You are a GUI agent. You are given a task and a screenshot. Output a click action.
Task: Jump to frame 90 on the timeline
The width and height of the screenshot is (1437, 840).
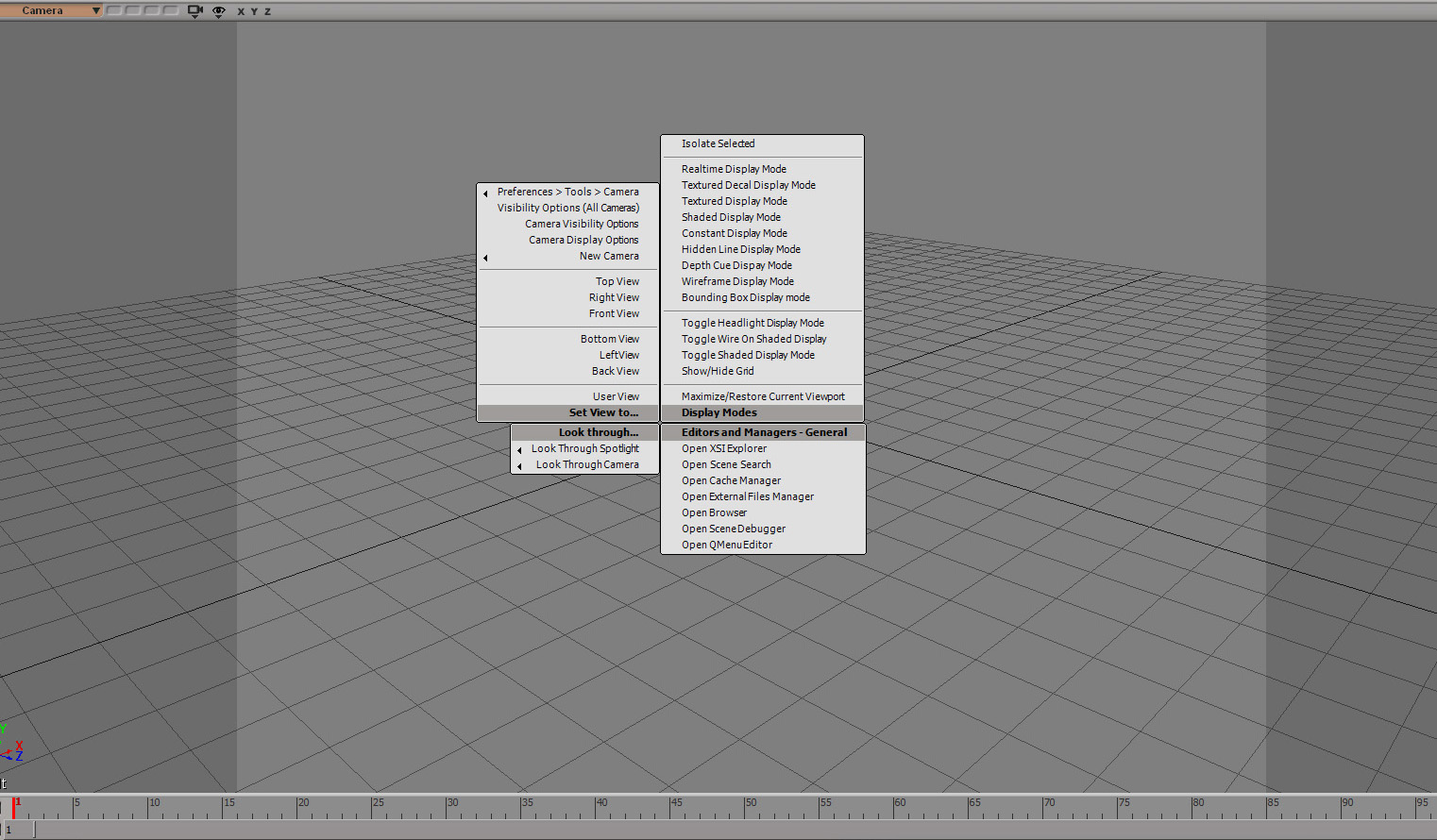click(1347, 803)
